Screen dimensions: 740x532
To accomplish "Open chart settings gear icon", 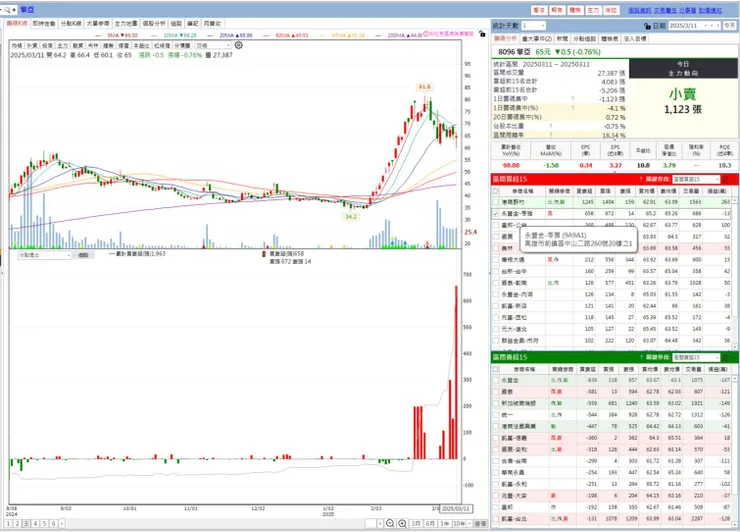I will click(x=239, y=45).
